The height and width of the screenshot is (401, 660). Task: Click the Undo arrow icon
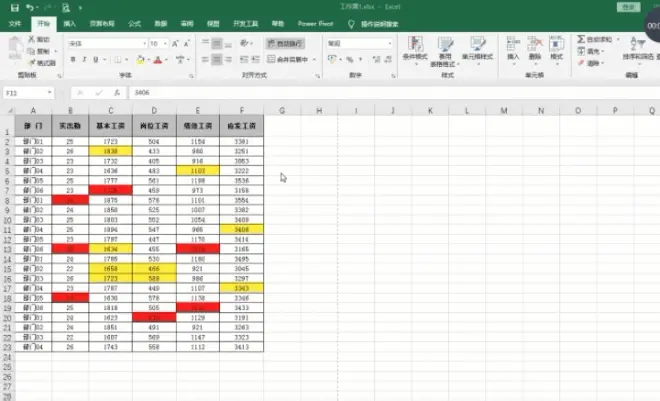29,8
